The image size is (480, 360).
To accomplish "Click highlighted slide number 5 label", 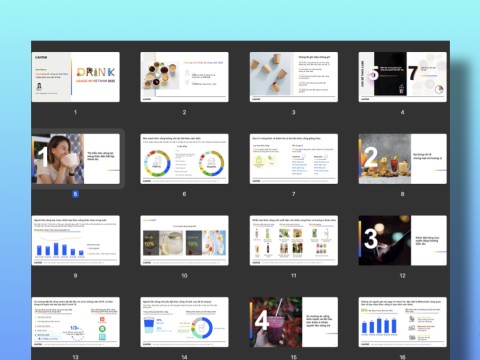I will [x=75, y=194].
